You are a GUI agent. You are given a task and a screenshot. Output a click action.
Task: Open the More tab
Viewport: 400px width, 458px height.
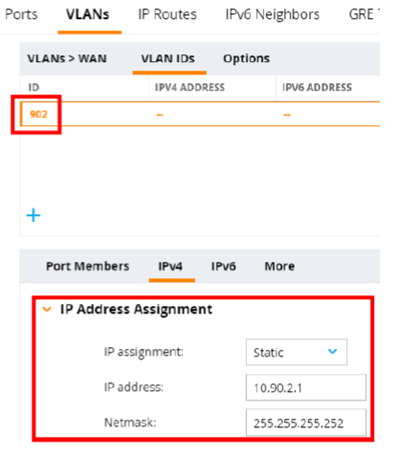(x=279, y=266)
